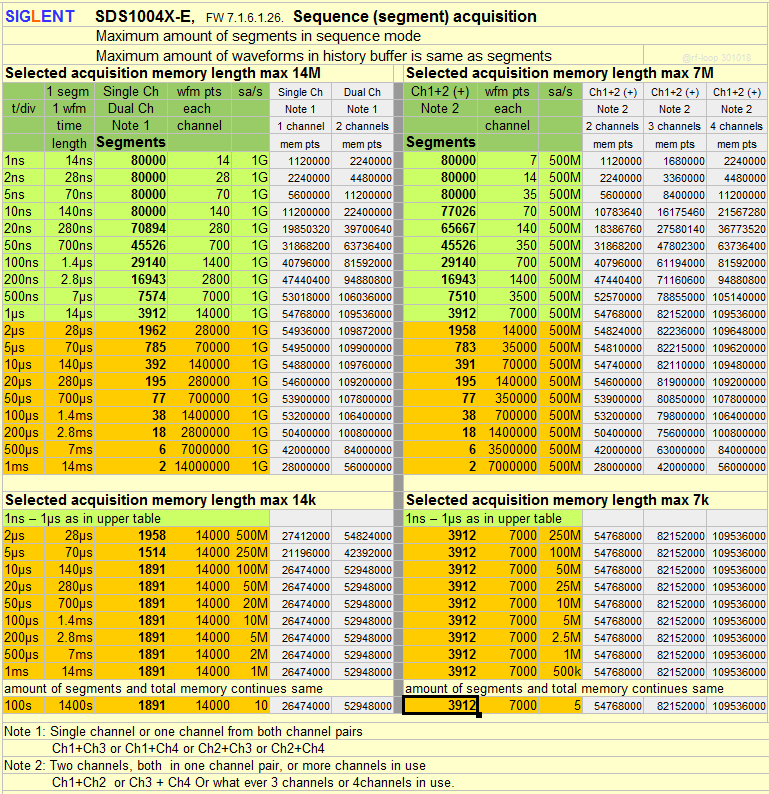Click mem pts value 78855000

(x=675, y=297)
